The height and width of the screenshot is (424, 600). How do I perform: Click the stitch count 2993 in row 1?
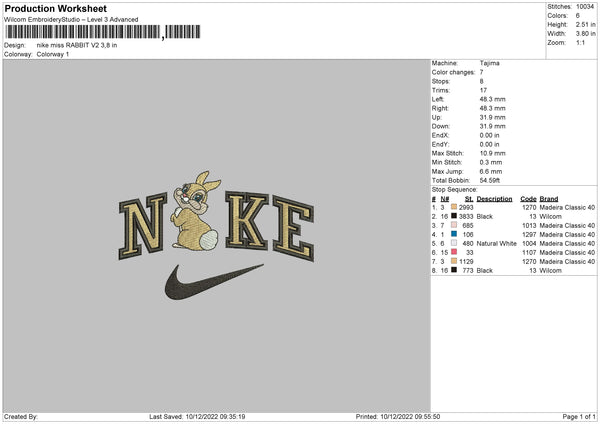(x=466, y=207)
